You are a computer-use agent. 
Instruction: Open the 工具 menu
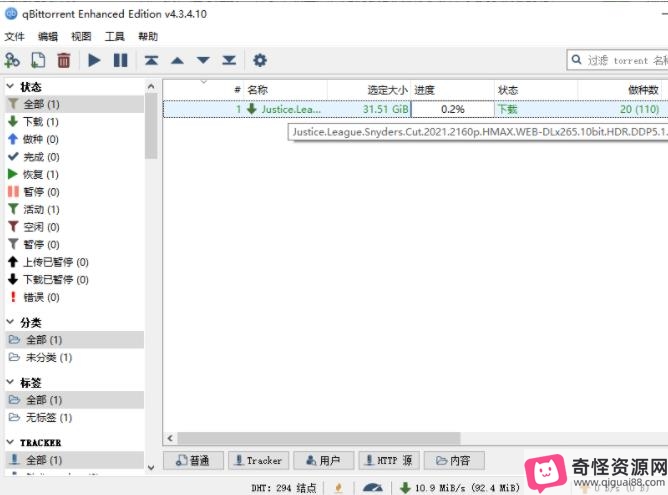[x=115, y=37]
